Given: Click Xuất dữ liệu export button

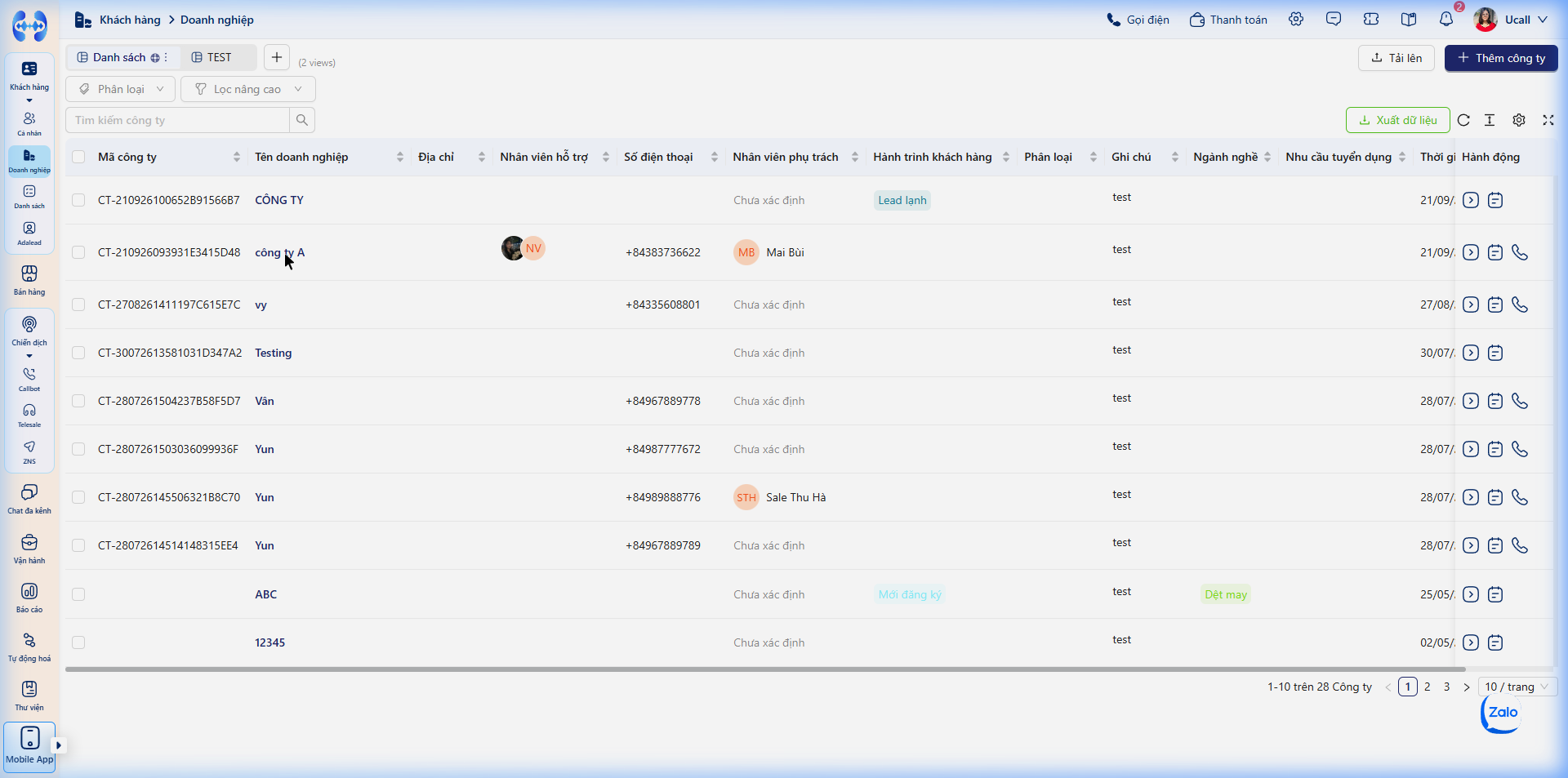Looking at the screenshot, I should pyautogui.click(x=1398, y=120).
